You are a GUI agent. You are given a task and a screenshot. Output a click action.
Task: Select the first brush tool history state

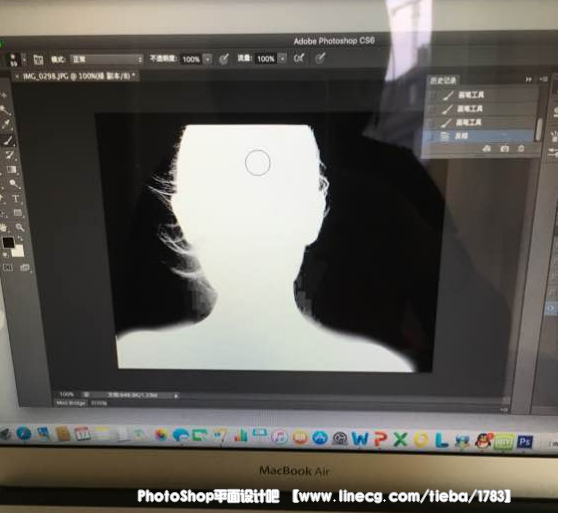pyautogui.click(x=482, y=95)
